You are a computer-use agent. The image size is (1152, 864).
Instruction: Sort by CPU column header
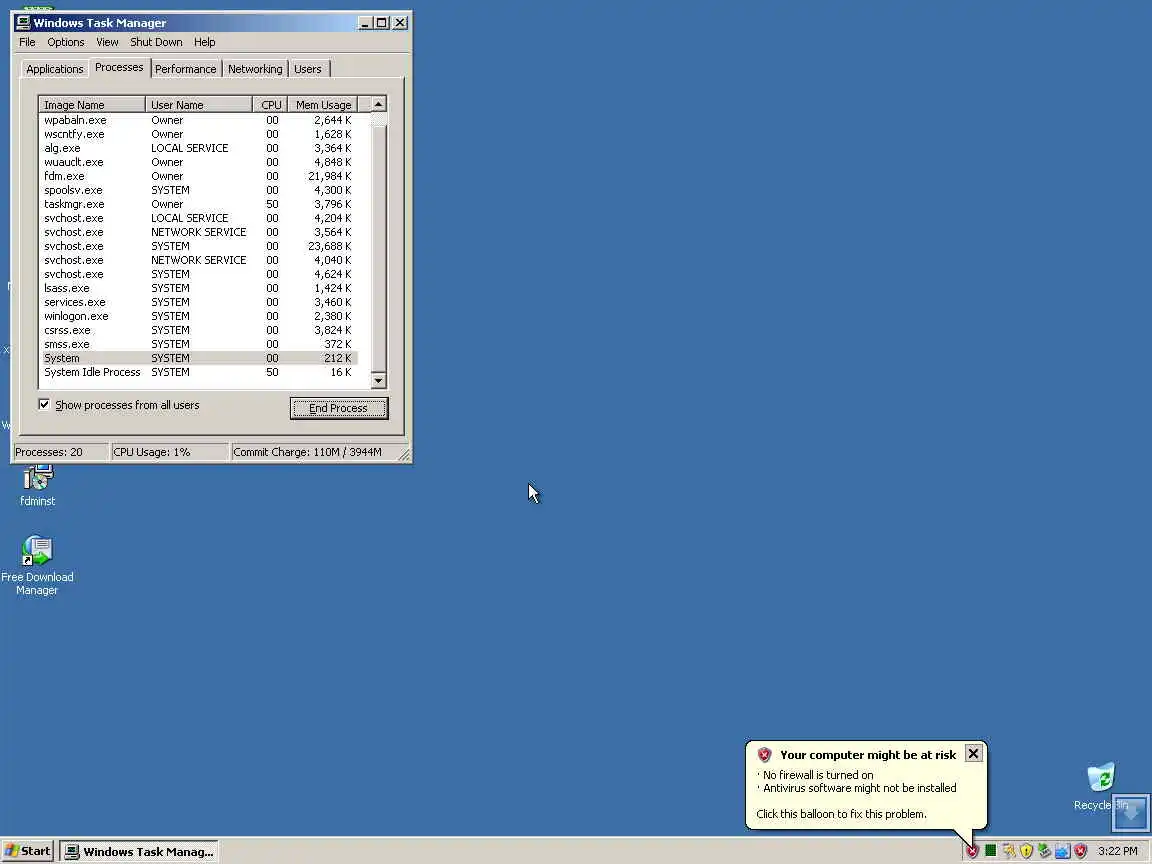(270, 105)
